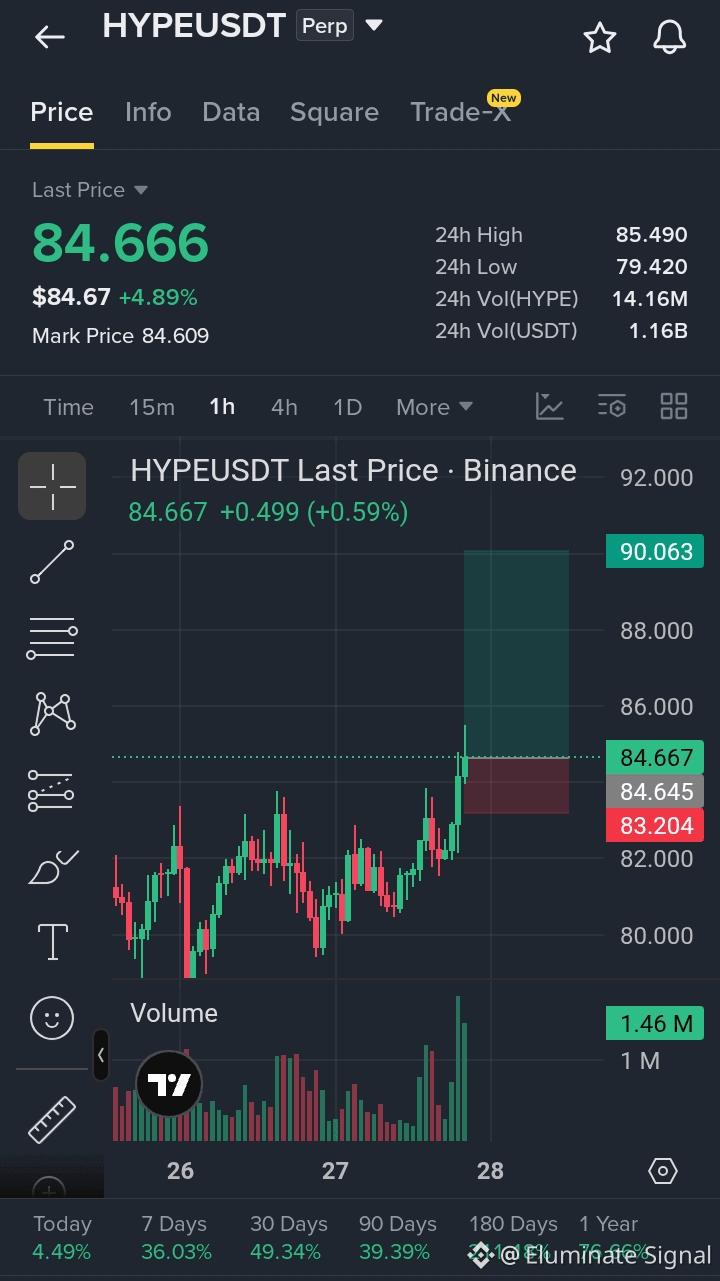This screenshot has height=1281, width=720.
Task: Open the Last Price type dropdown
Action: (x=90, y=190)
